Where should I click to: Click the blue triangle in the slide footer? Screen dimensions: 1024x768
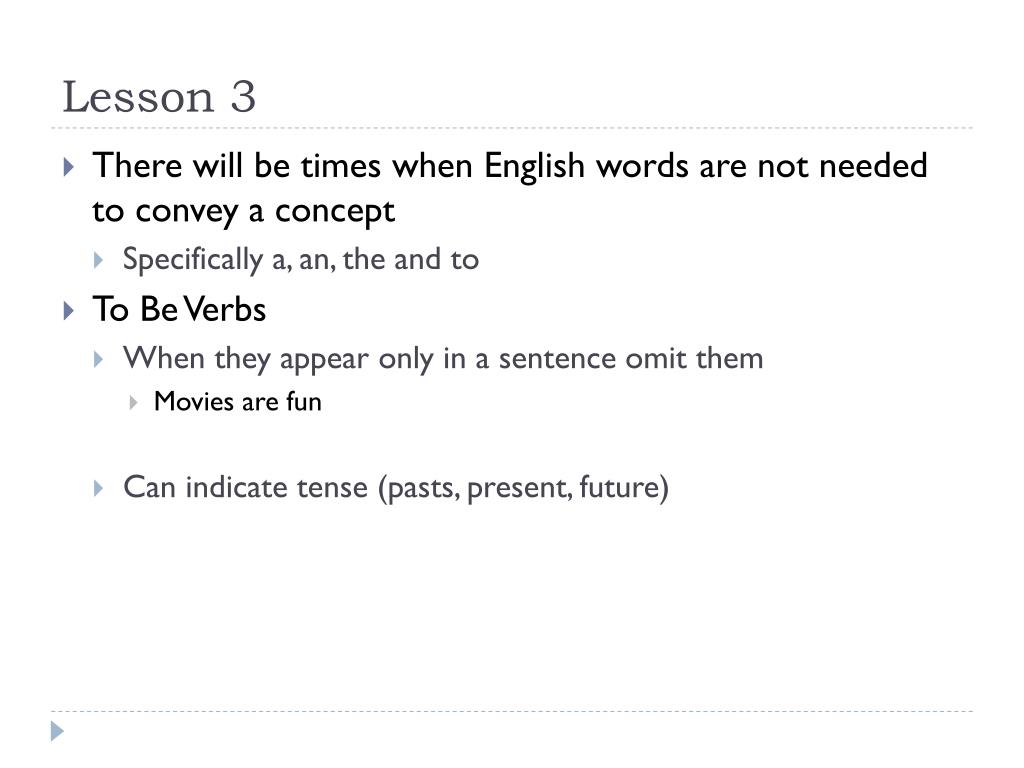pyautogui.click(x=57, y=731)
